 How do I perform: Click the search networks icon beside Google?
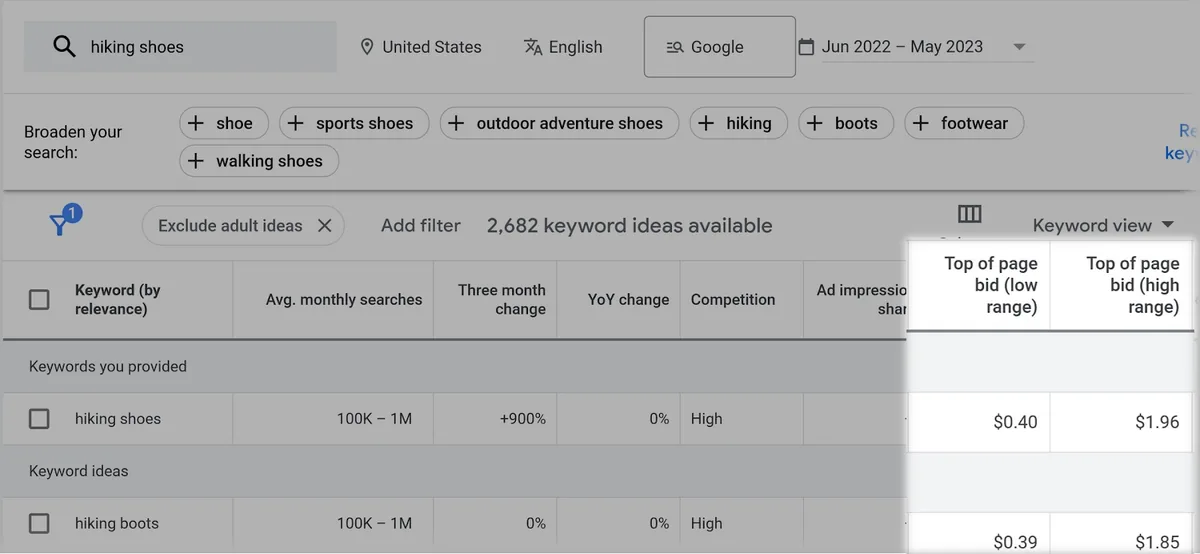675,47
